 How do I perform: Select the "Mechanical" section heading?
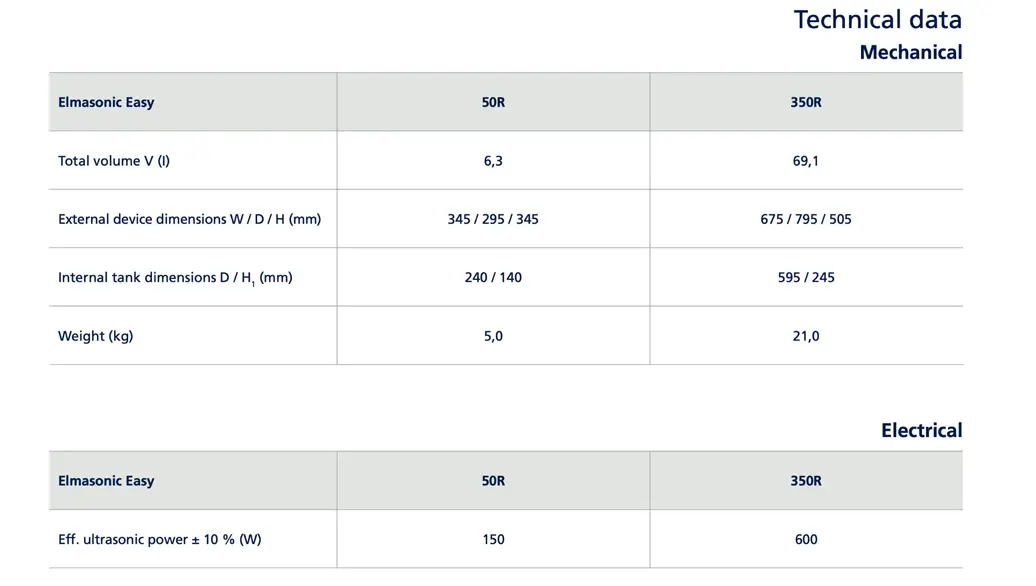click(910, 53)
